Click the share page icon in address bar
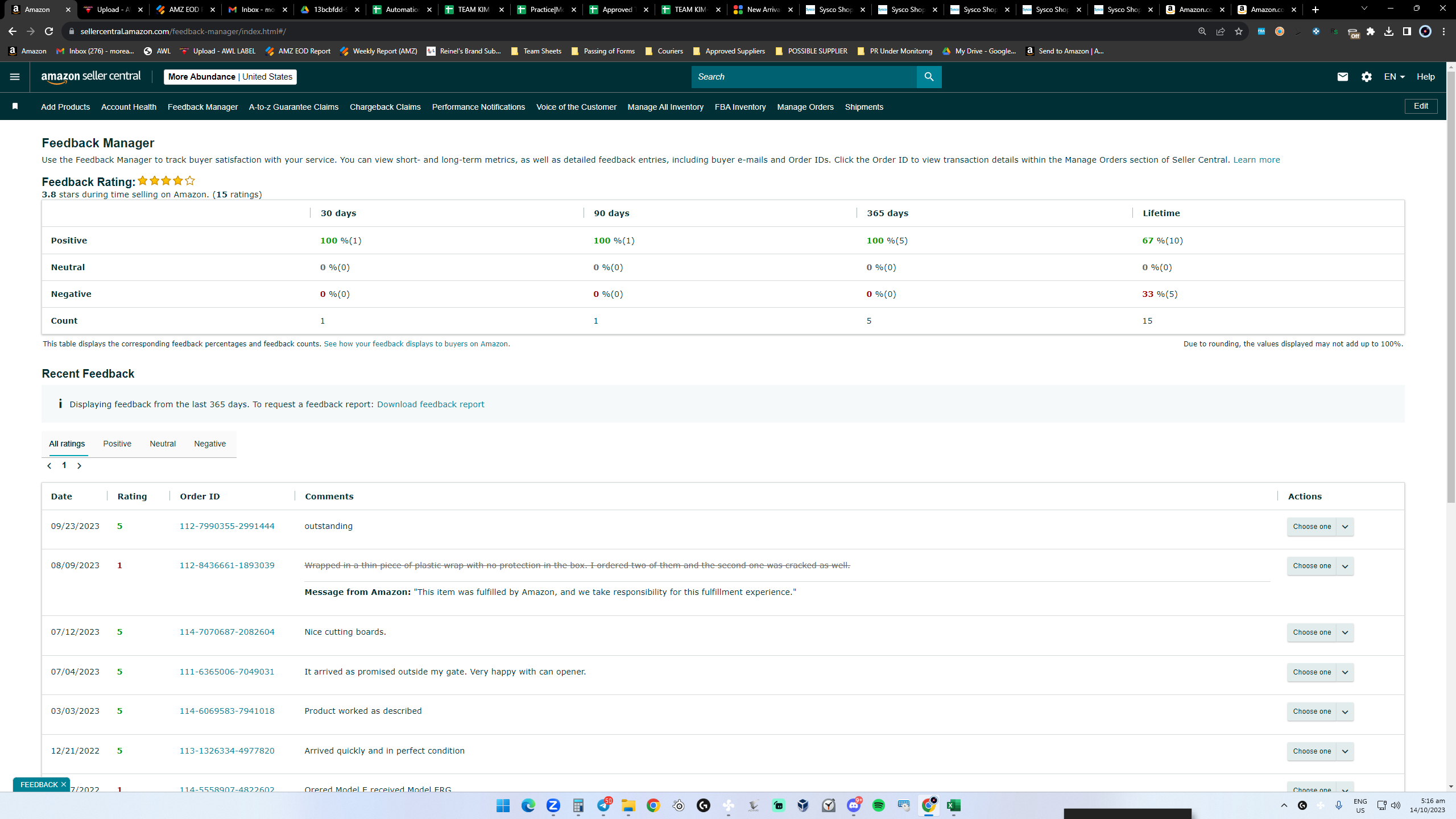This screenshot has width=1456, height=819. [x=1220, y=31]
